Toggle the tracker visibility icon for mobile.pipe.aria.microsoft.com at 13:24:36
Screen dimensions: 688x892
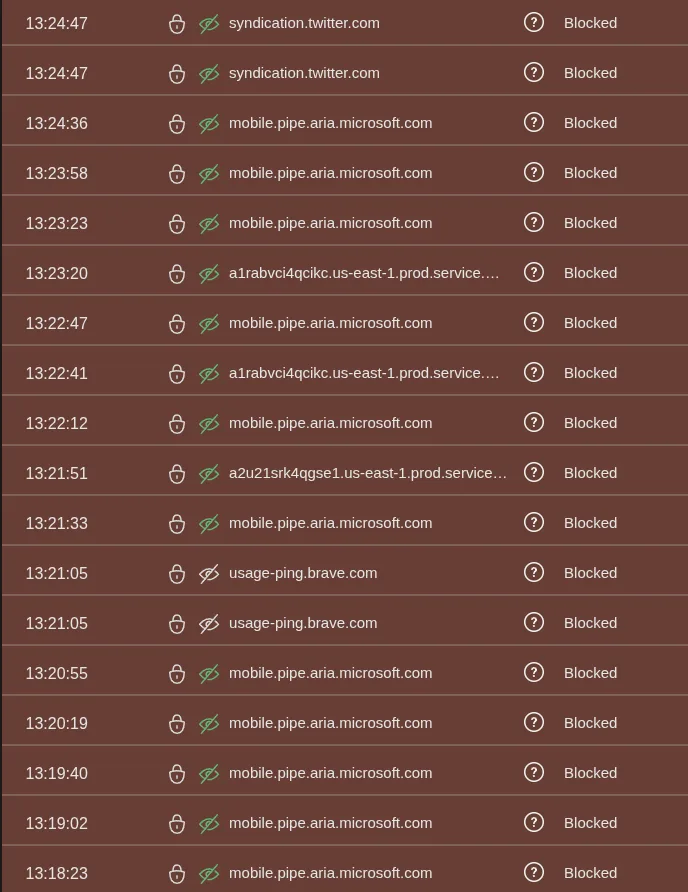pos(209,123)
